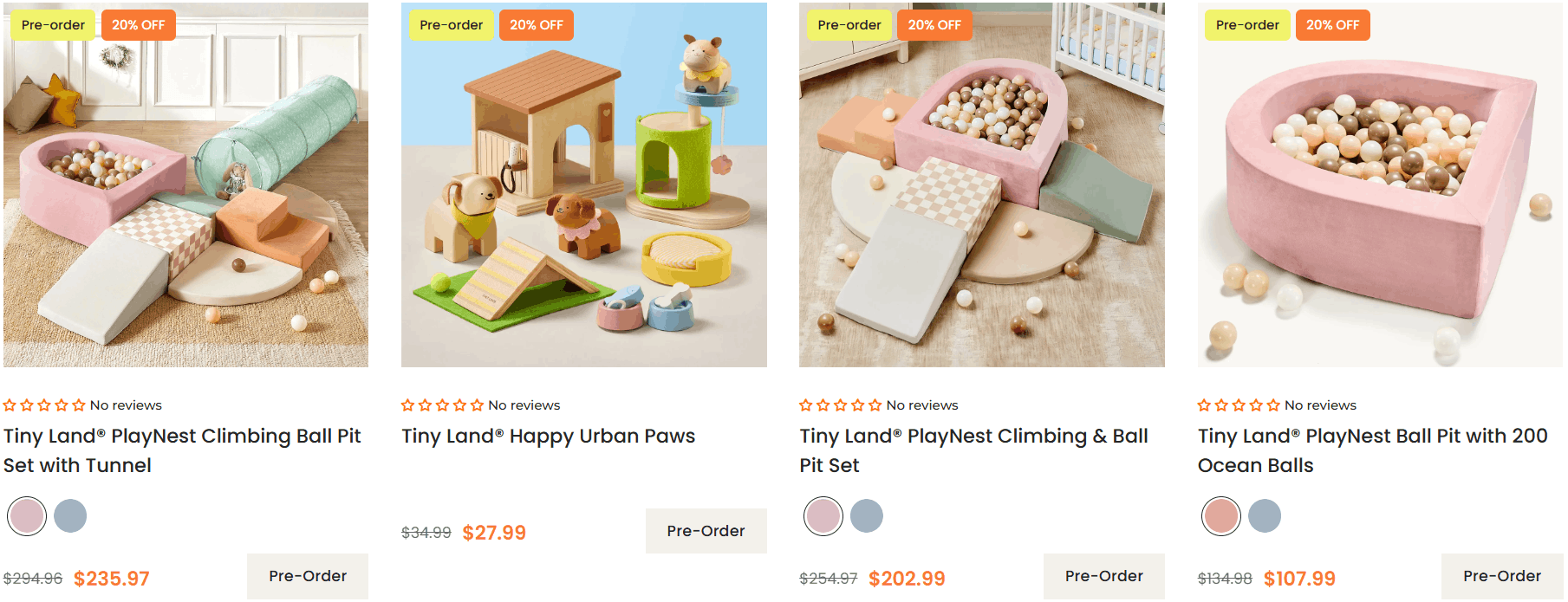Click the star rating under Climbing Ball Pit Set with Tunnel
1568x602 pixels.
click(x=44, y=405)
